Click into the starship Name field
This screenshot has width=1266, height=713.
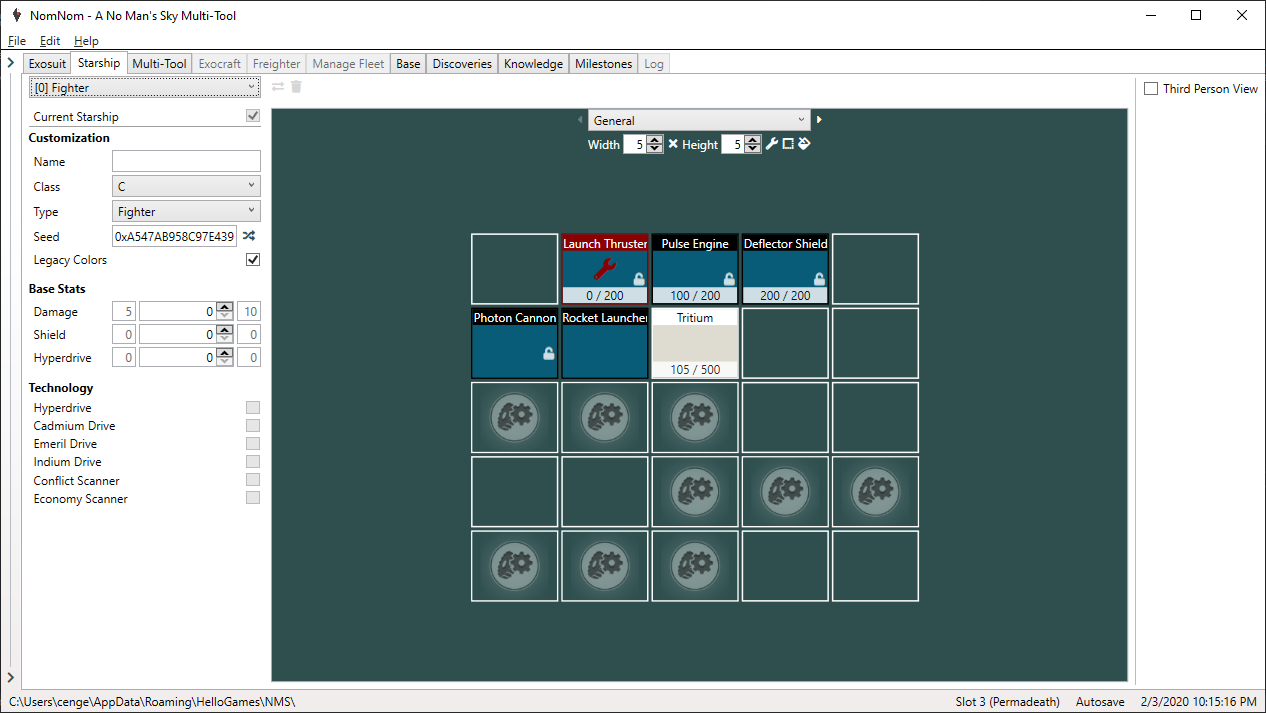pos(186,161)
